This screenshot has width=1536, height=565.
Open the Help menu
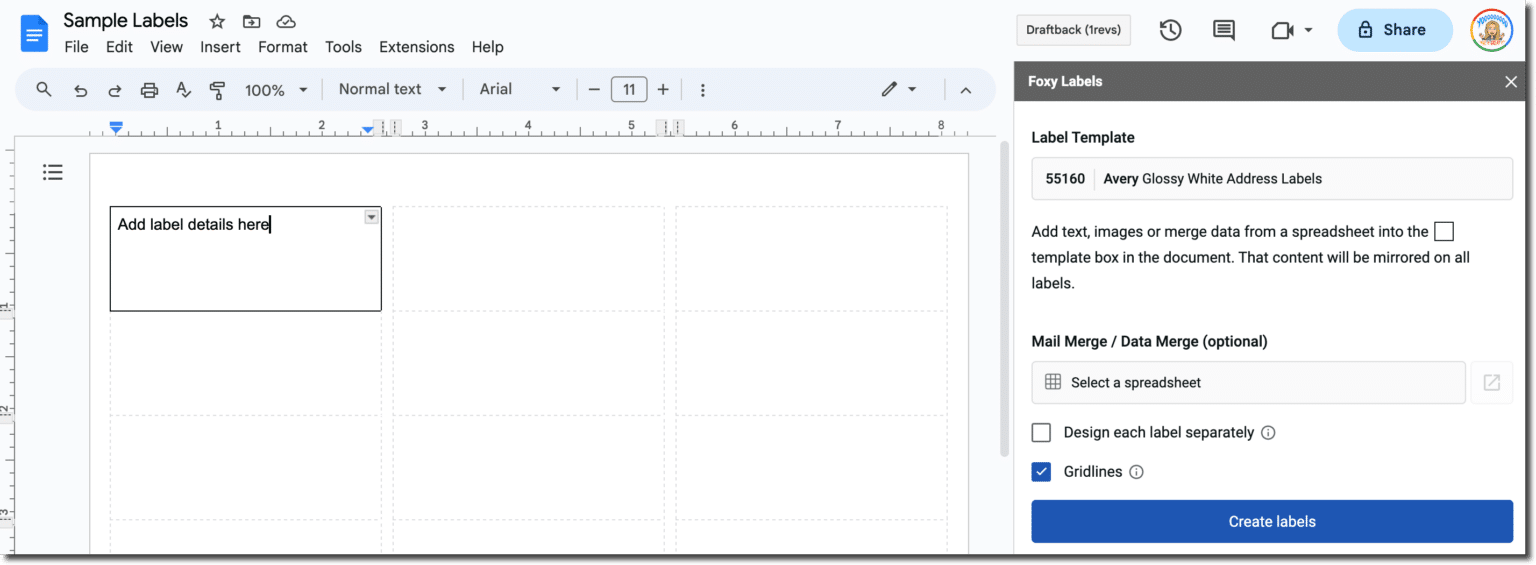pos(488,47)
